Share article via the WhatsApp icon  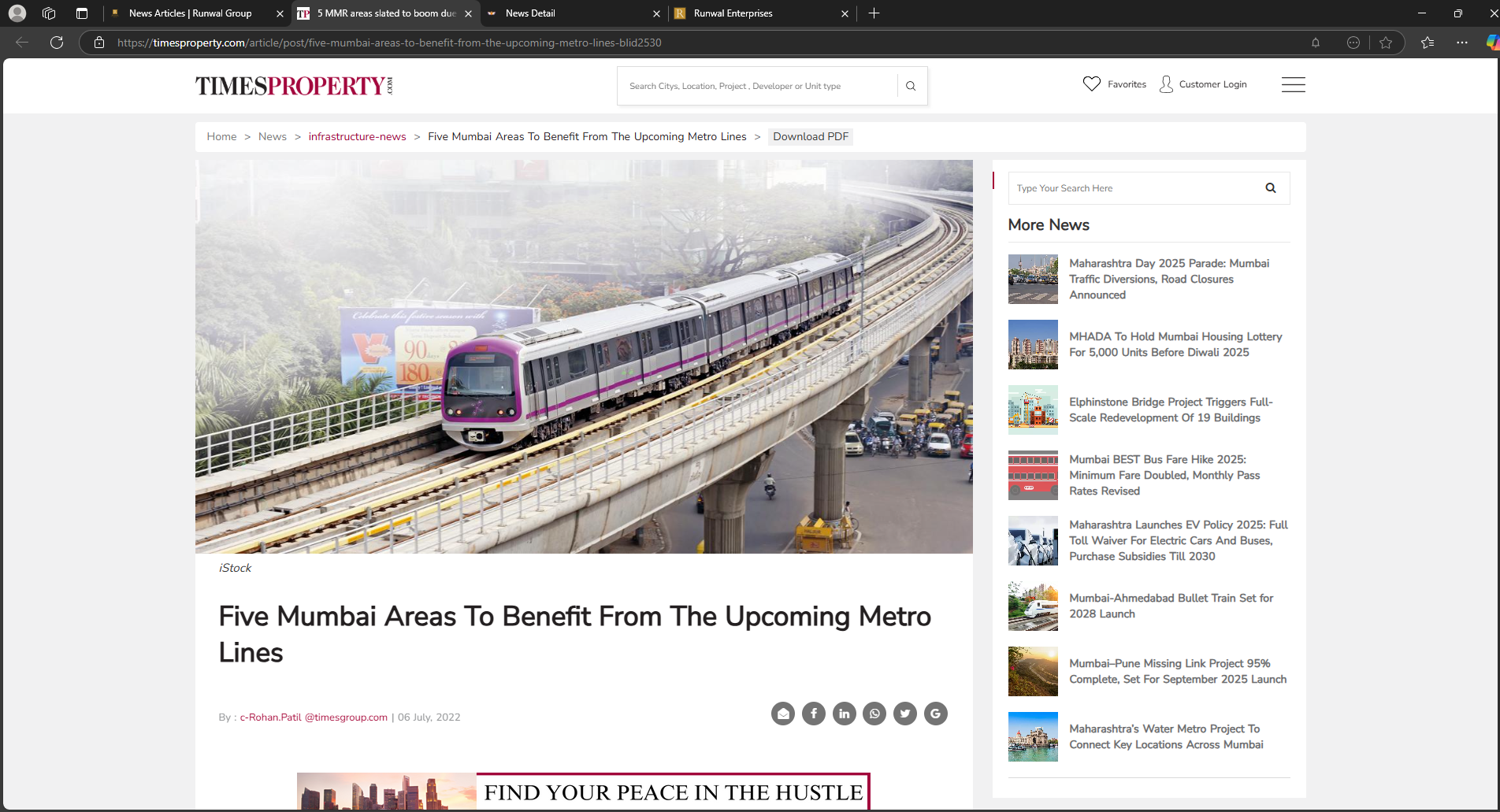click(874, 714)
